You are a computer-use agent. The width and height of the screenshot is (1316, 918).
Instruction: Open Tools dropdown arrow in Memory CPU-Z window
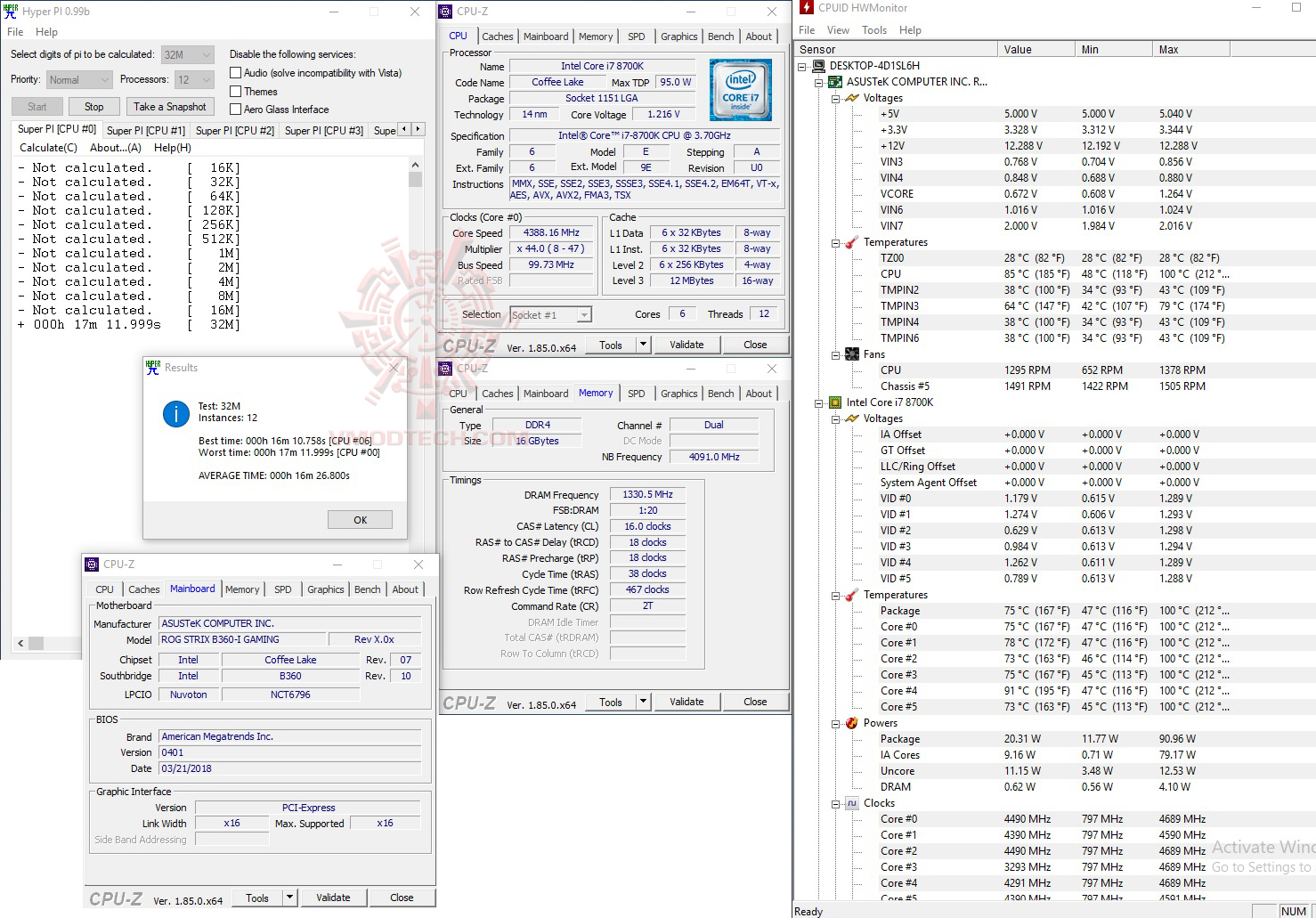point(643,702)
